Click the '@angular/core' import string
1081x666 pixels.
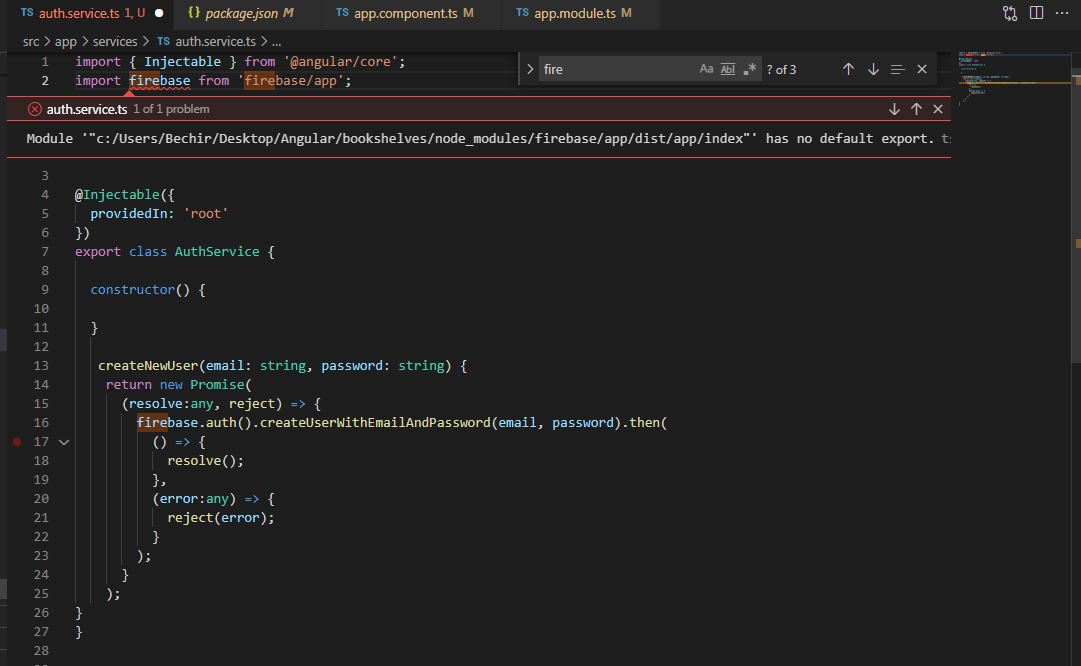(x=341, y=61)
